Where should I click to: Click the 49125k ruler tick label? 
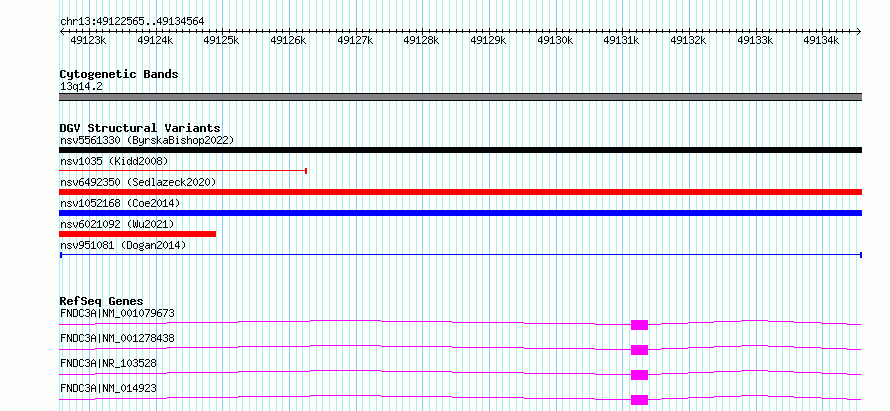click(x=221, y=40)
